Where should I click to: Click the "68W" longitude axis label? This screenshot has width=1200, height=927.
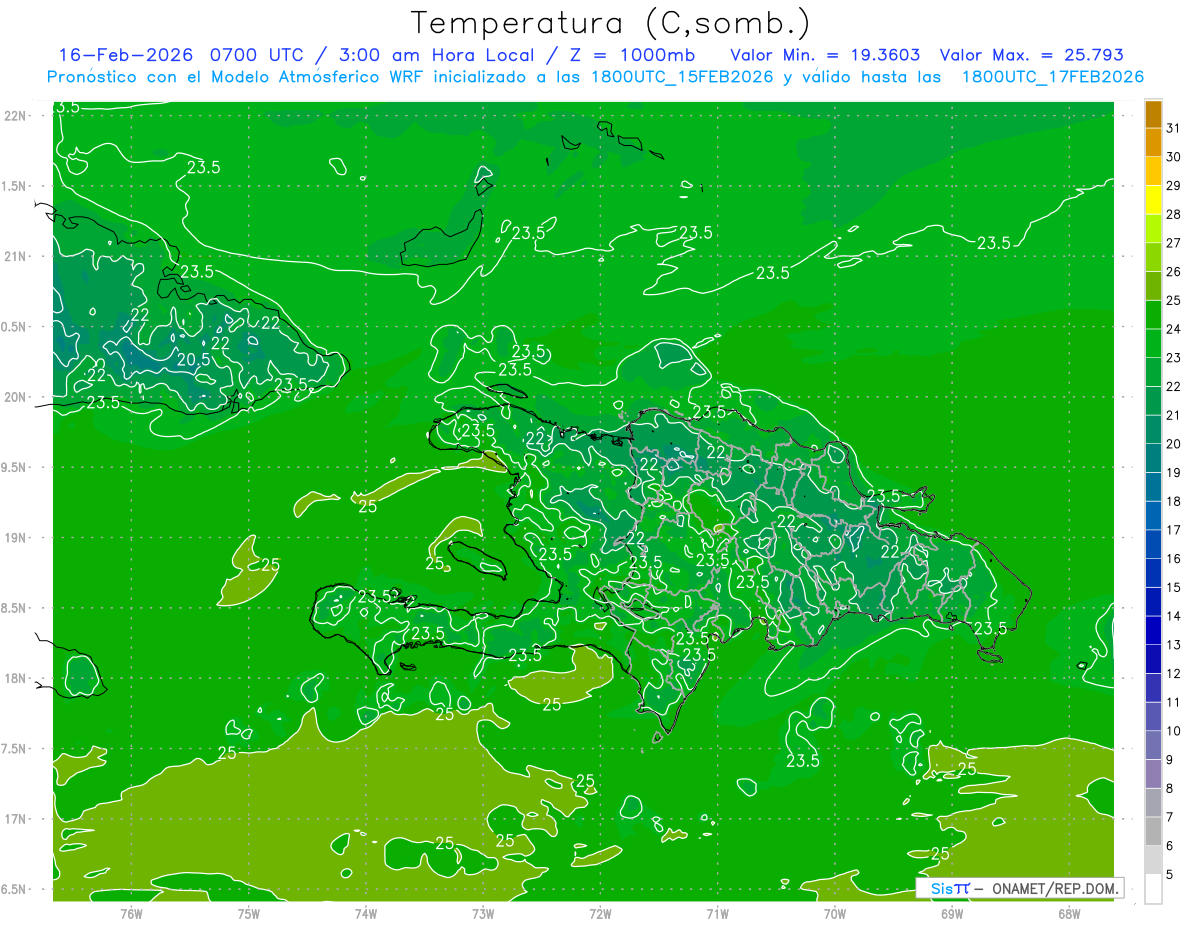[x=1069, y=914]
